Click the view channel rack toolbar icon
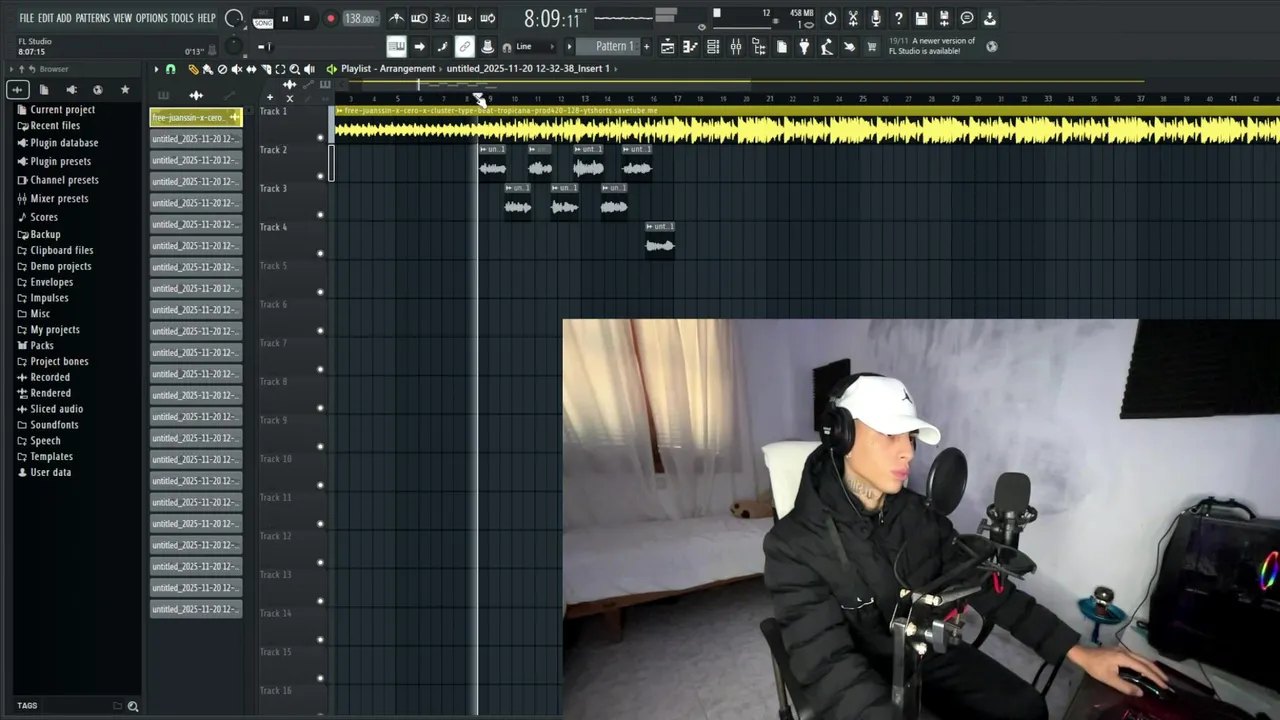Viewport: 1280px width, 720px height. coord(713,46)
